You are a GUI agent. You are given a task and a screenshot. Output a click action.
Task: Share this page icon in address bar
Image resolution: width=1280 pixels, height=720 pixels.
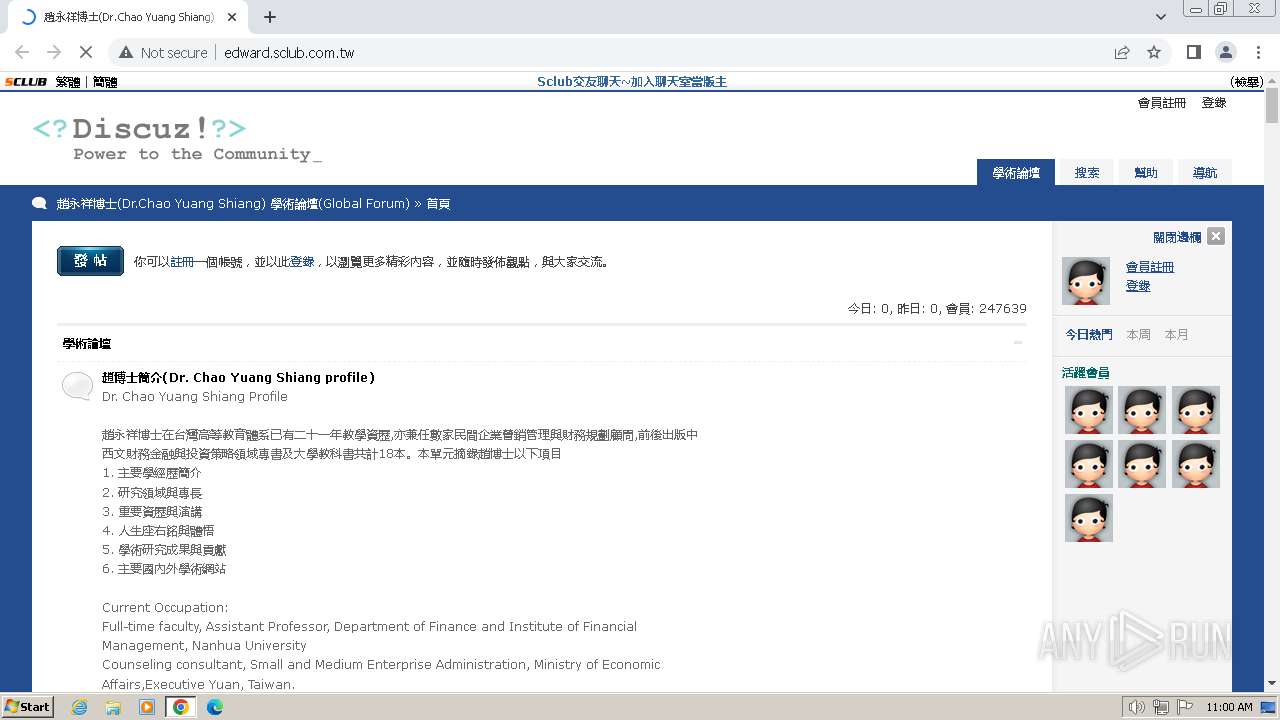point(1122,52)
